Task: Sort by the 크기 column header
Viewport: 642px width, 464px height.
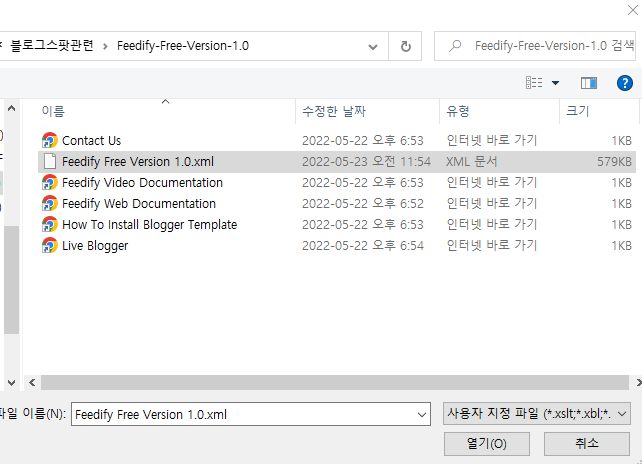Action: [x=577, y=111]
